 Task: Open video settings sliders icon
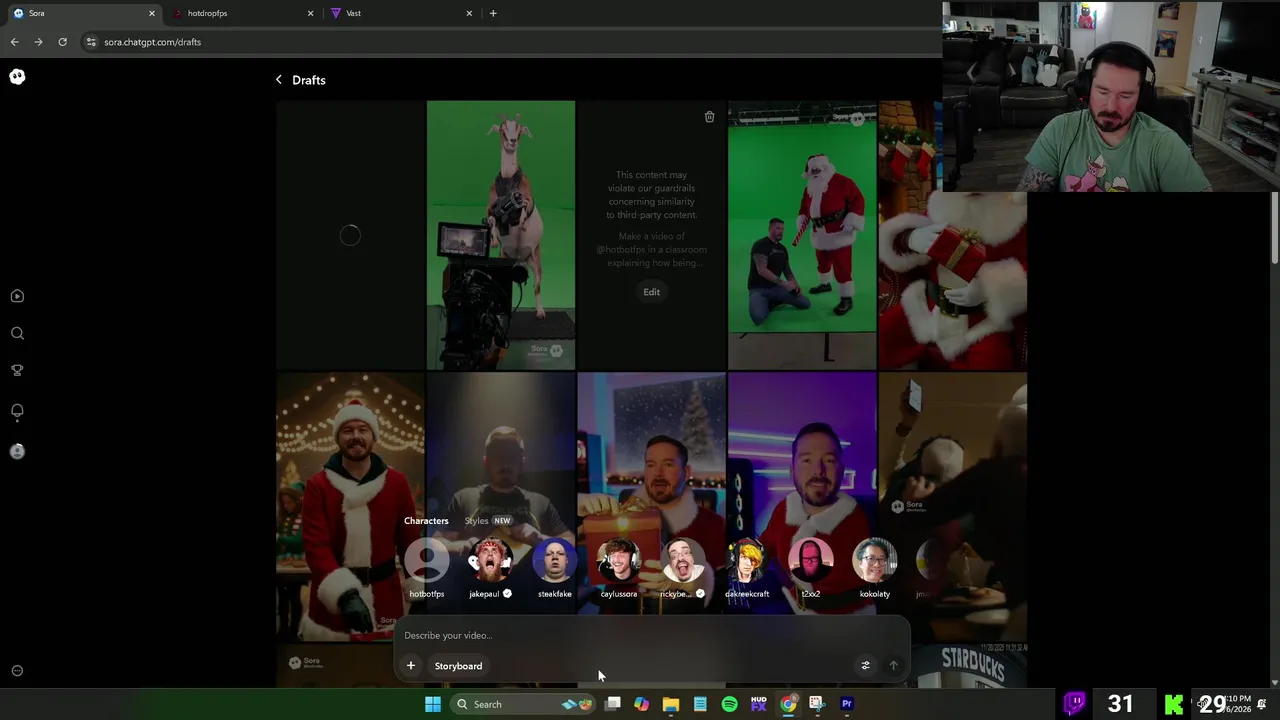point(865,666)
